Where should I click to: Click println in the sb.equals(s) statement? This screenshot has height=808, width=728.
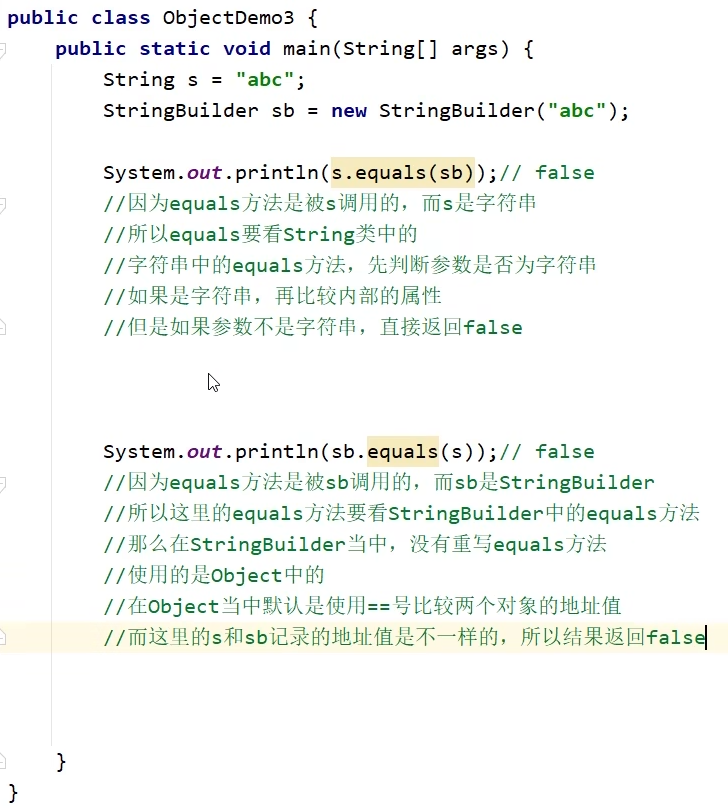277,451
